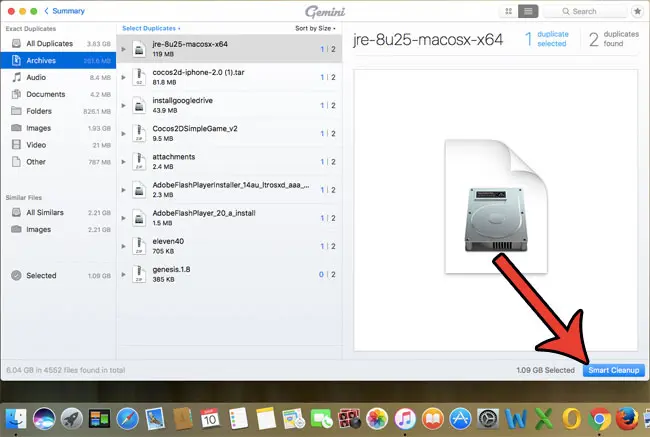Click the 2 duplicates found counter
The height and width of the screenshot is (437, 650).
(x=614, y=39)
